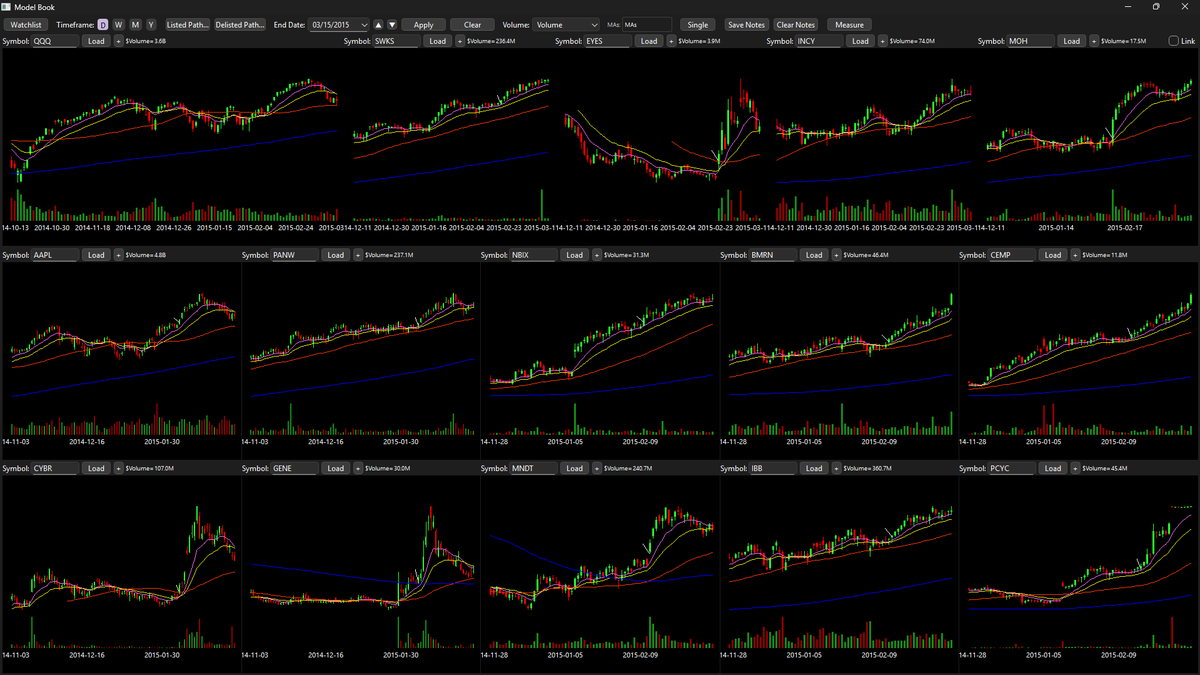Click the PANW symbol input field
Screen dimensions: 1200x675
point(294,255)
